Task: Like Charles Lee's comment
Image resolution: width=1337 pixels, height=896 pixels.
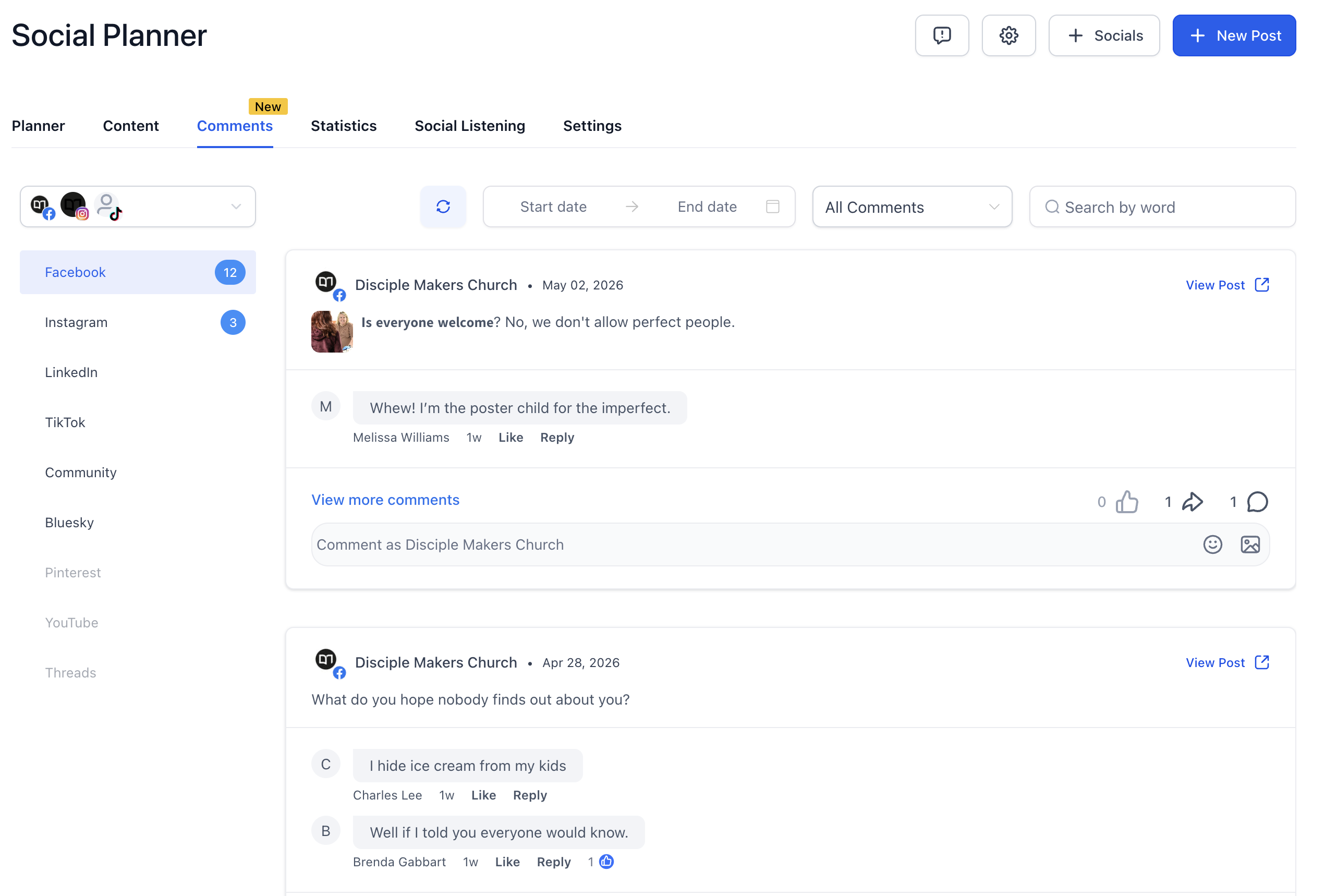Action: pyautogui.click(x=483, y=795)
